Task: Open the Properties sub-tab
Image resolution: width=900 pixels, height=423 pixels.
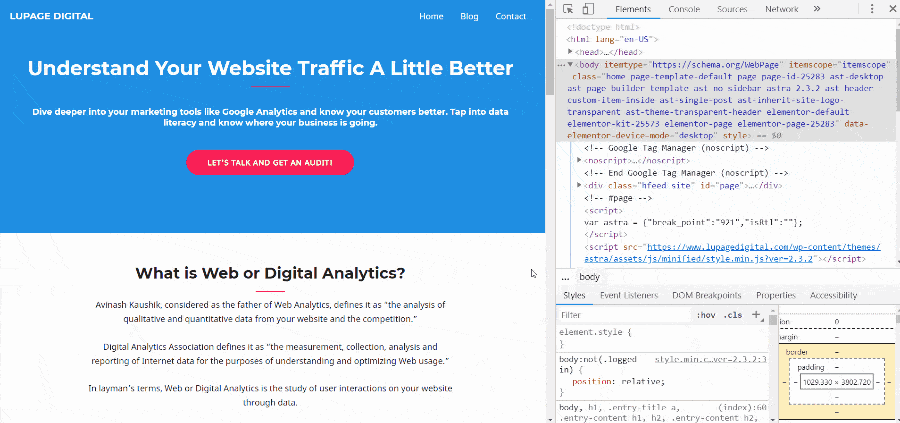Action: 775,296
